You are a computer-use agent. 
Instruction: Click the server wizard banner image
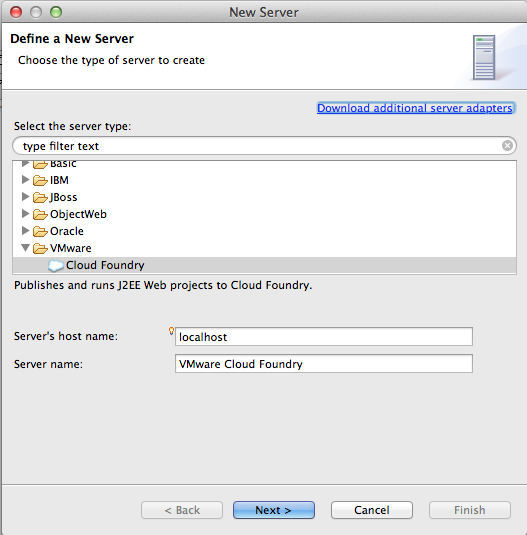[x=484, y=57]
